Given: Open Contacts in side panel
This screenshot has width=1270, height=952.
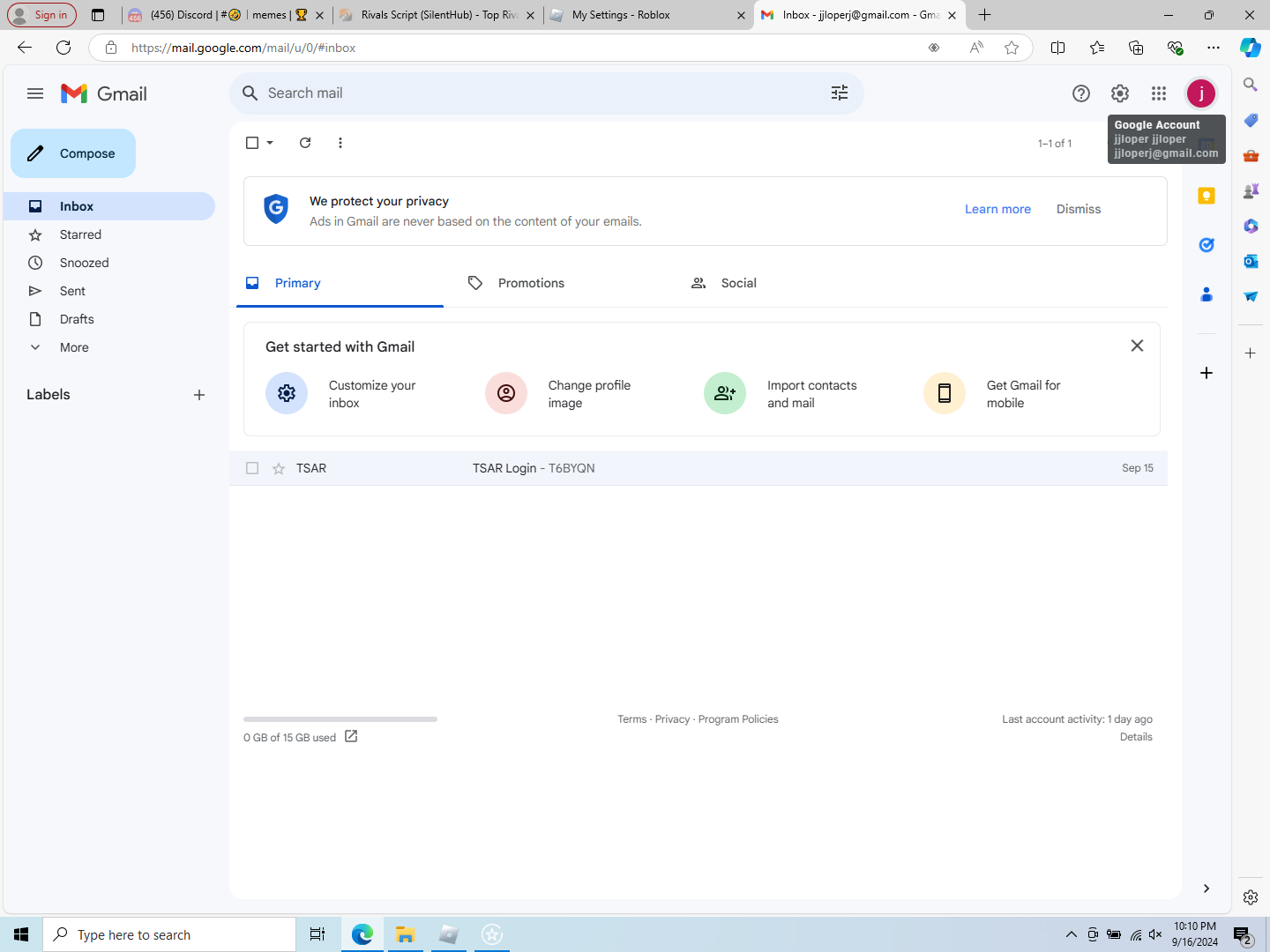Looking at the screenshot, I should [1206, 294].
